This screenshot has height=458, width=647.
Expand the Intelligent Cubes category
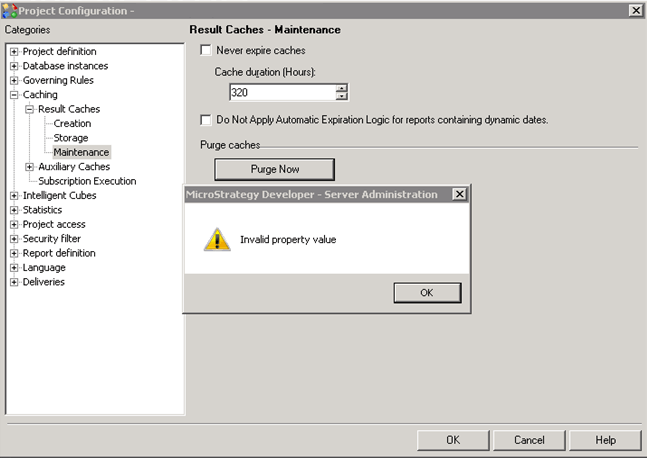coord(14,196)
